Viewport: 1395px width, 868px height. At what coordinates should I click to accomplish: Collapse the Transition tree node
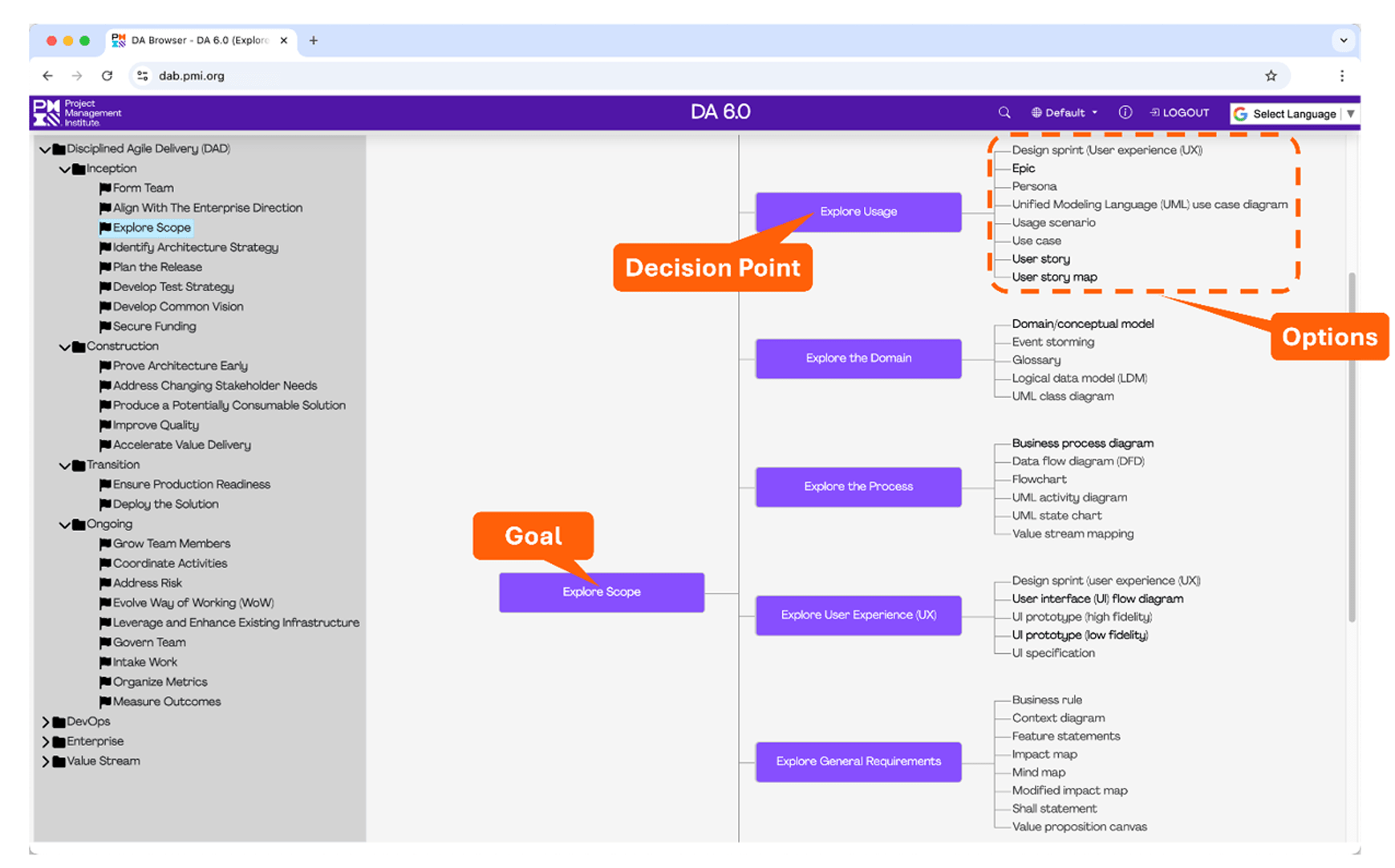65,465
